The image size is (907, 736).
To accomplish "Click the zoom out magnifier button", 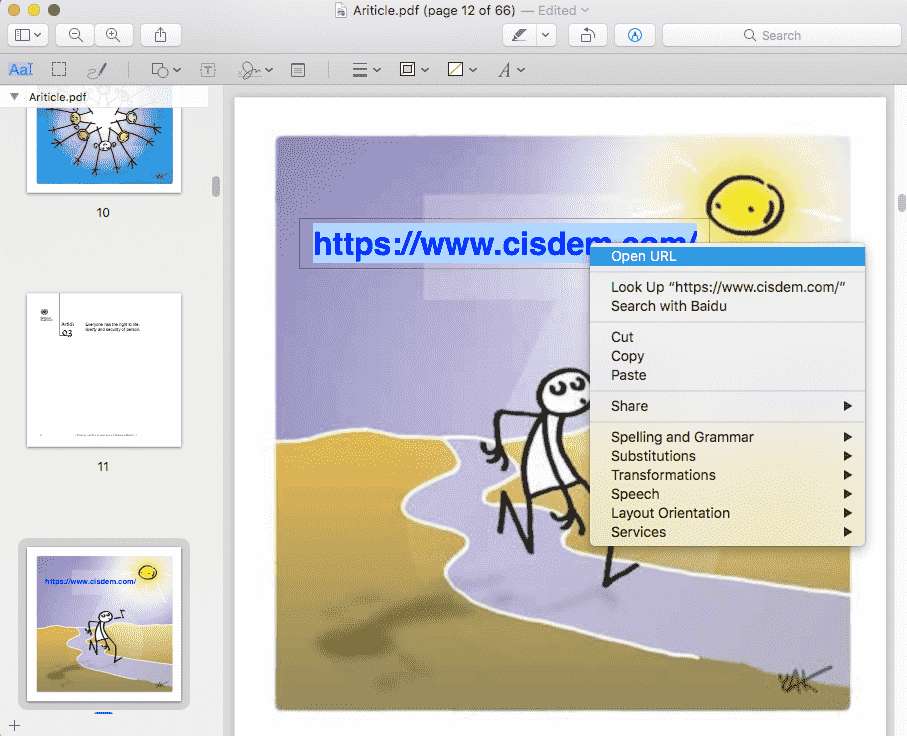I will (x=75, y=35).
